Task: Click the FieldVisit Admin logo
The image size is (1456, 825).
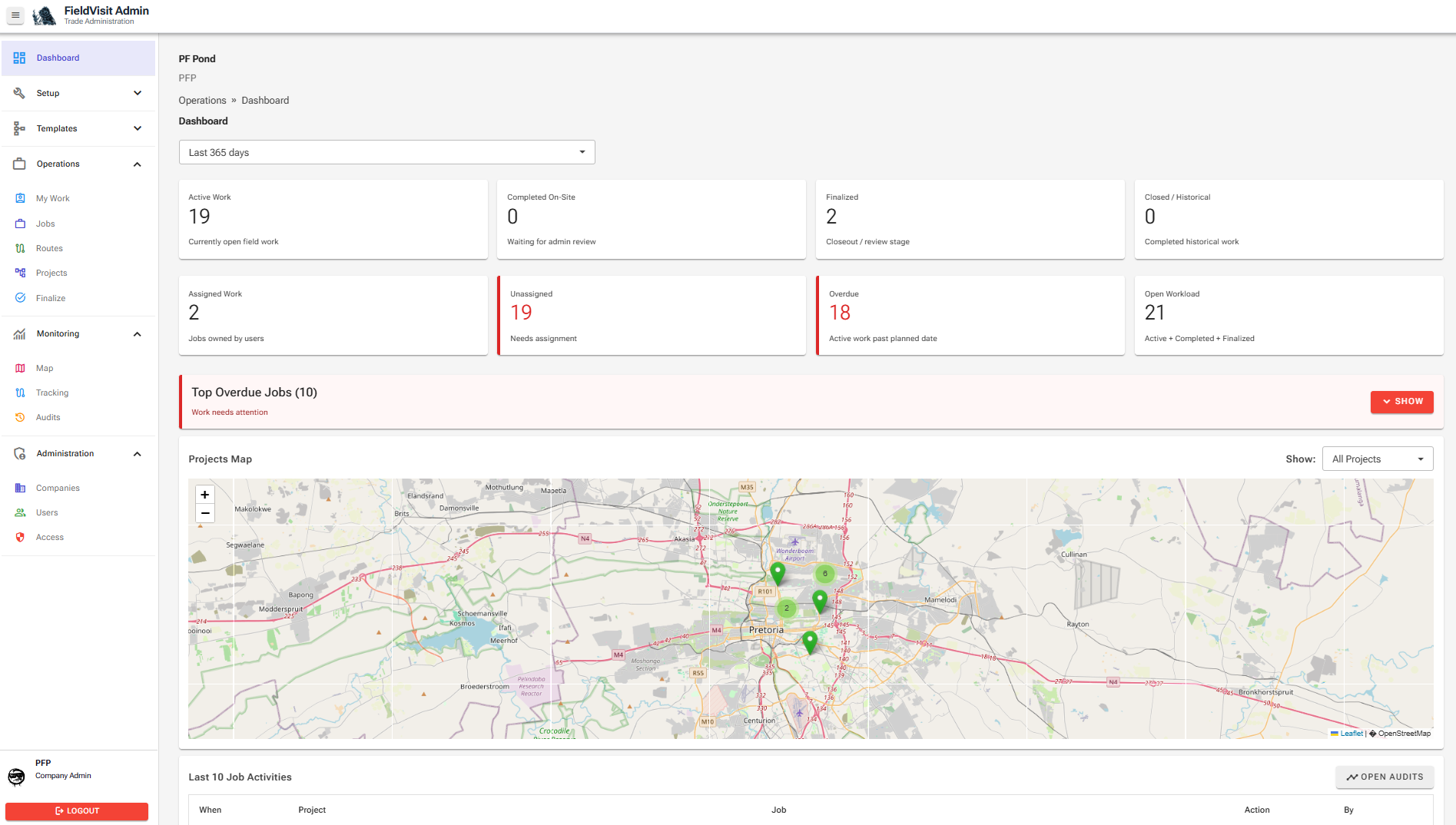Action: (x=45, y=15)
